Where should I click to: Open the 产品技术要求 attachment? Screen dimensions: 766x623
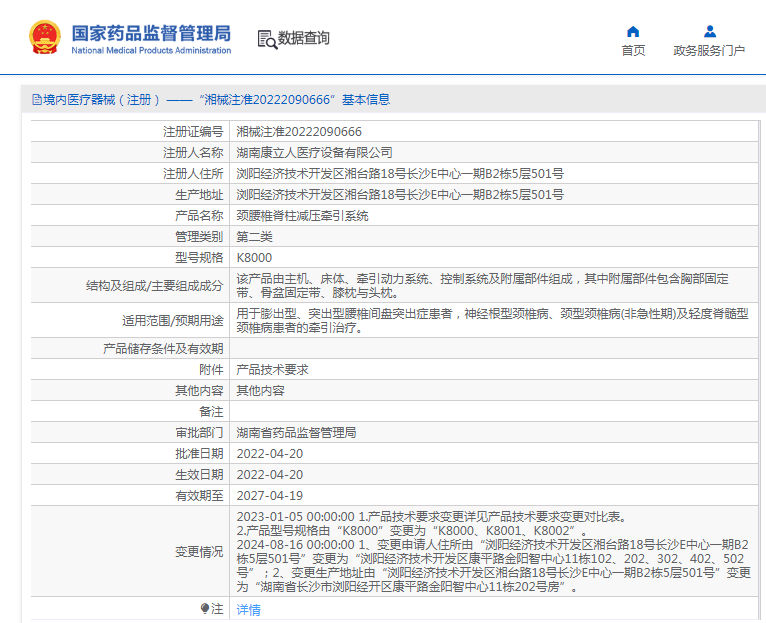[272, 369]
